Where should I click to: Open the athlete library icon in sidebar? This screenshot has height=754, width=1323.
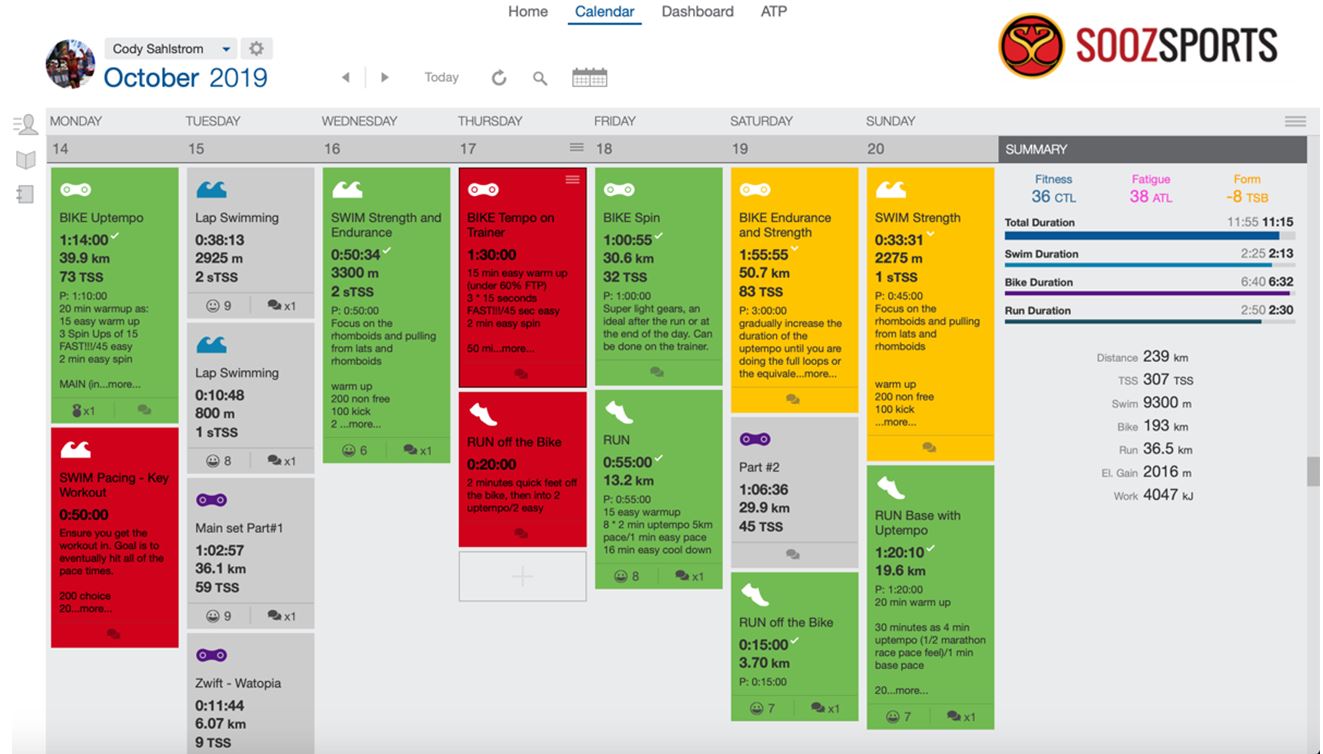(x=26, y=125)
